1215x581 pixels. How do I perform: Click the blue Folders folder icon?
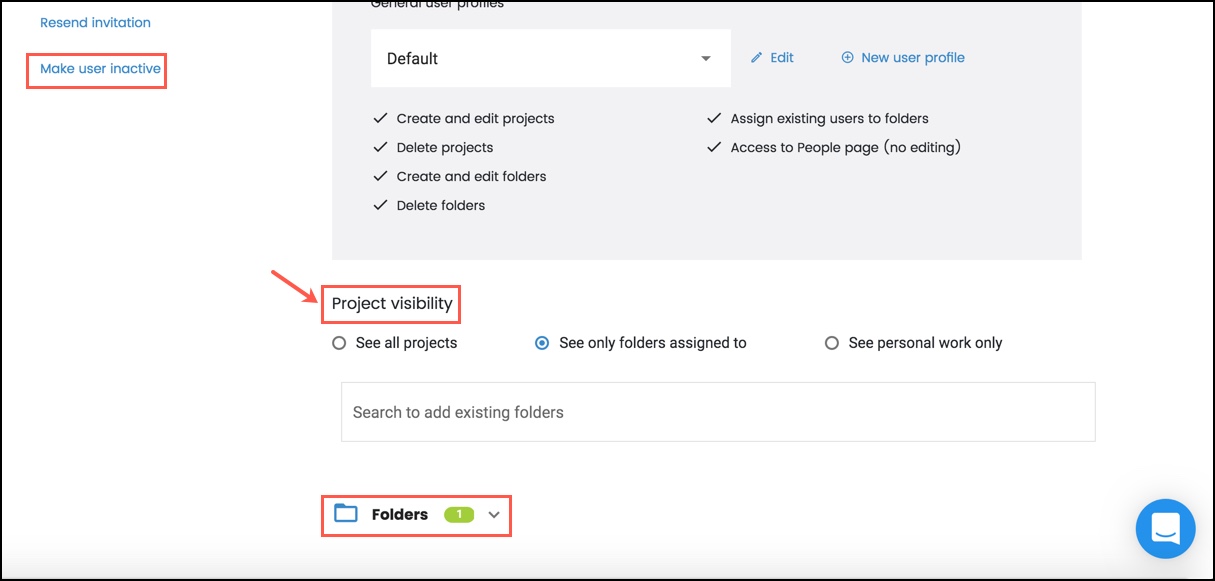click(x=346, y=514)
